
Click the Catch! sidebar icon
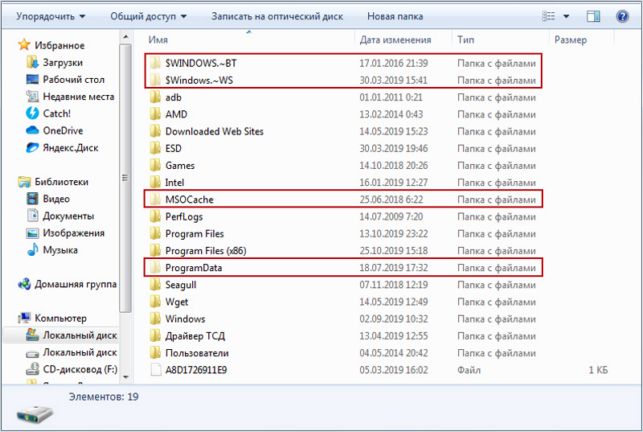click(32, 113)
